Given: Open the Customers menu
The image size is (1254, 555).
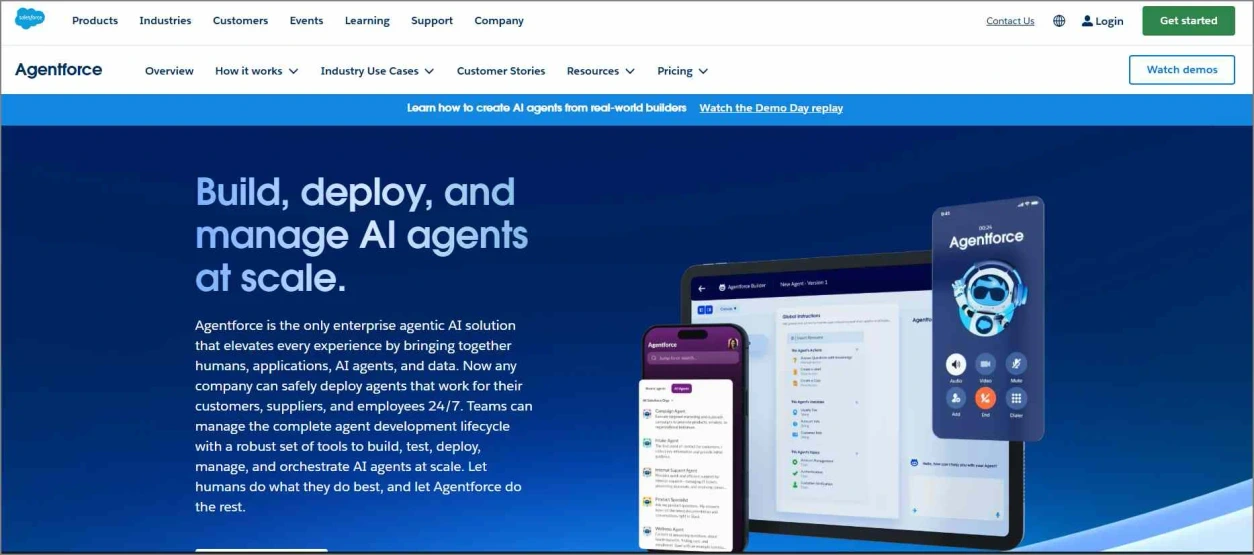Looking at the screenshot, I should tap(240, 21).
